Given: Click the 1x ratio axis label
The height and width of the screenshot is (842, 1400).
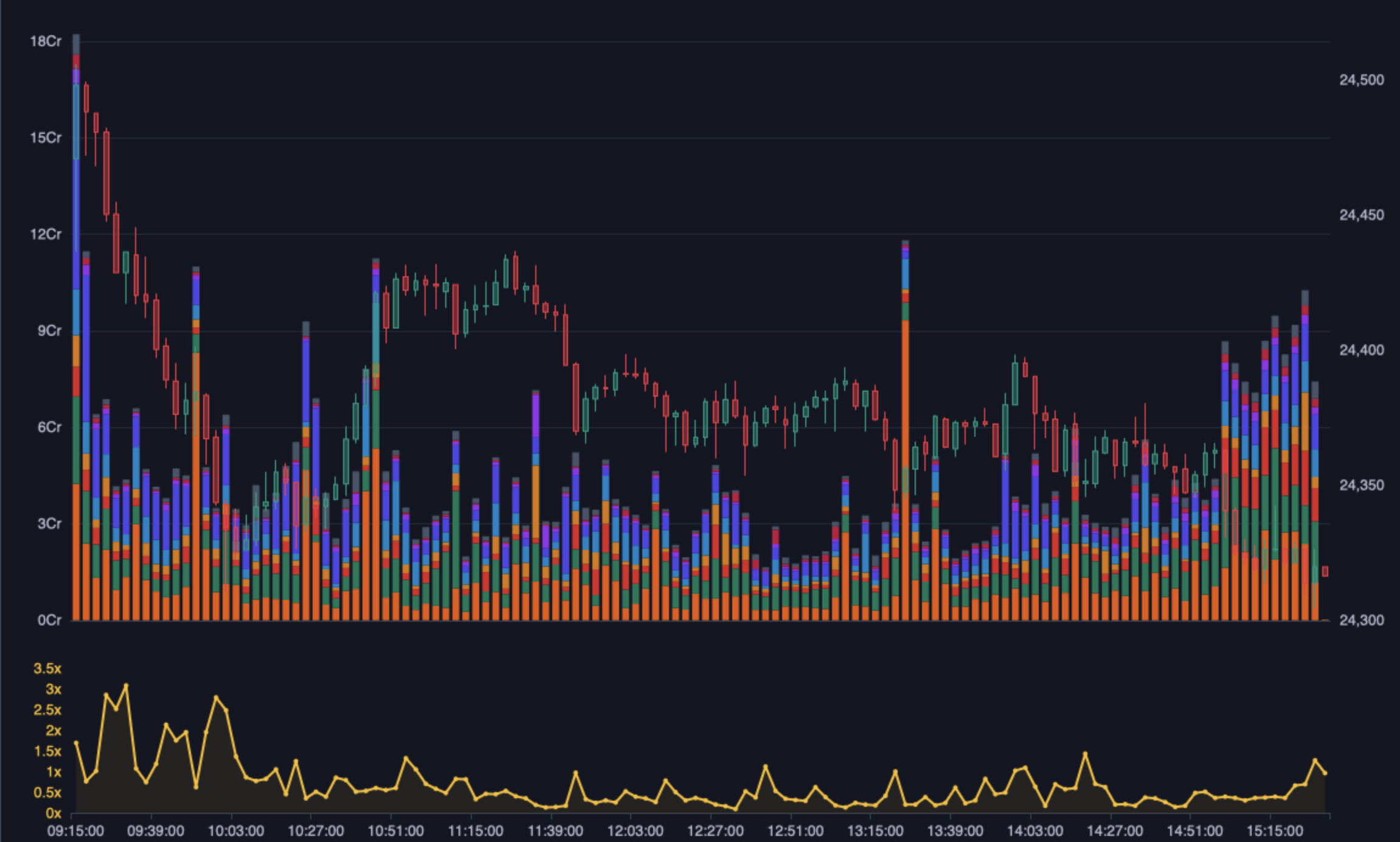Looking at the screenshot, I should [54, 772].
